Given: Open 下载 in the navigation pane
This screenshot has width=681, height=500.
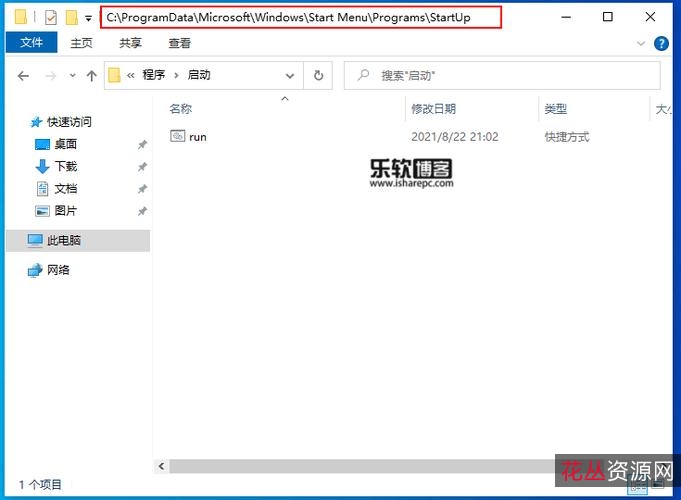Looking at the screenshot, I should pos(66,166).
